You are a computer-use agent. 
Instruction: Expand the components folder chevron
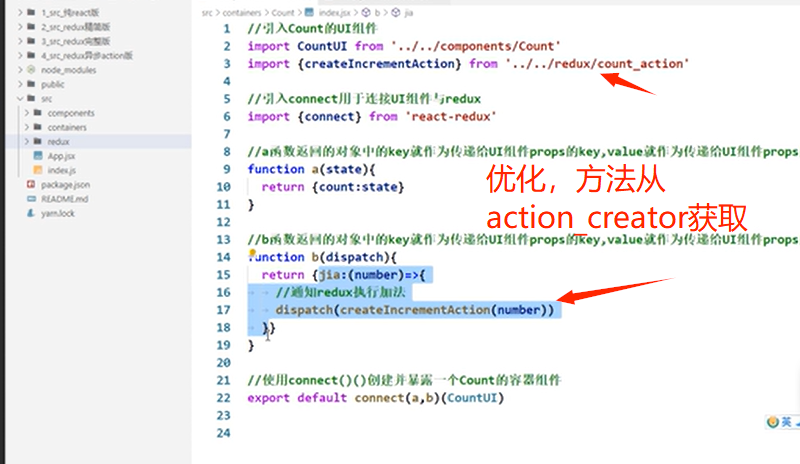[x=27, y=112]
